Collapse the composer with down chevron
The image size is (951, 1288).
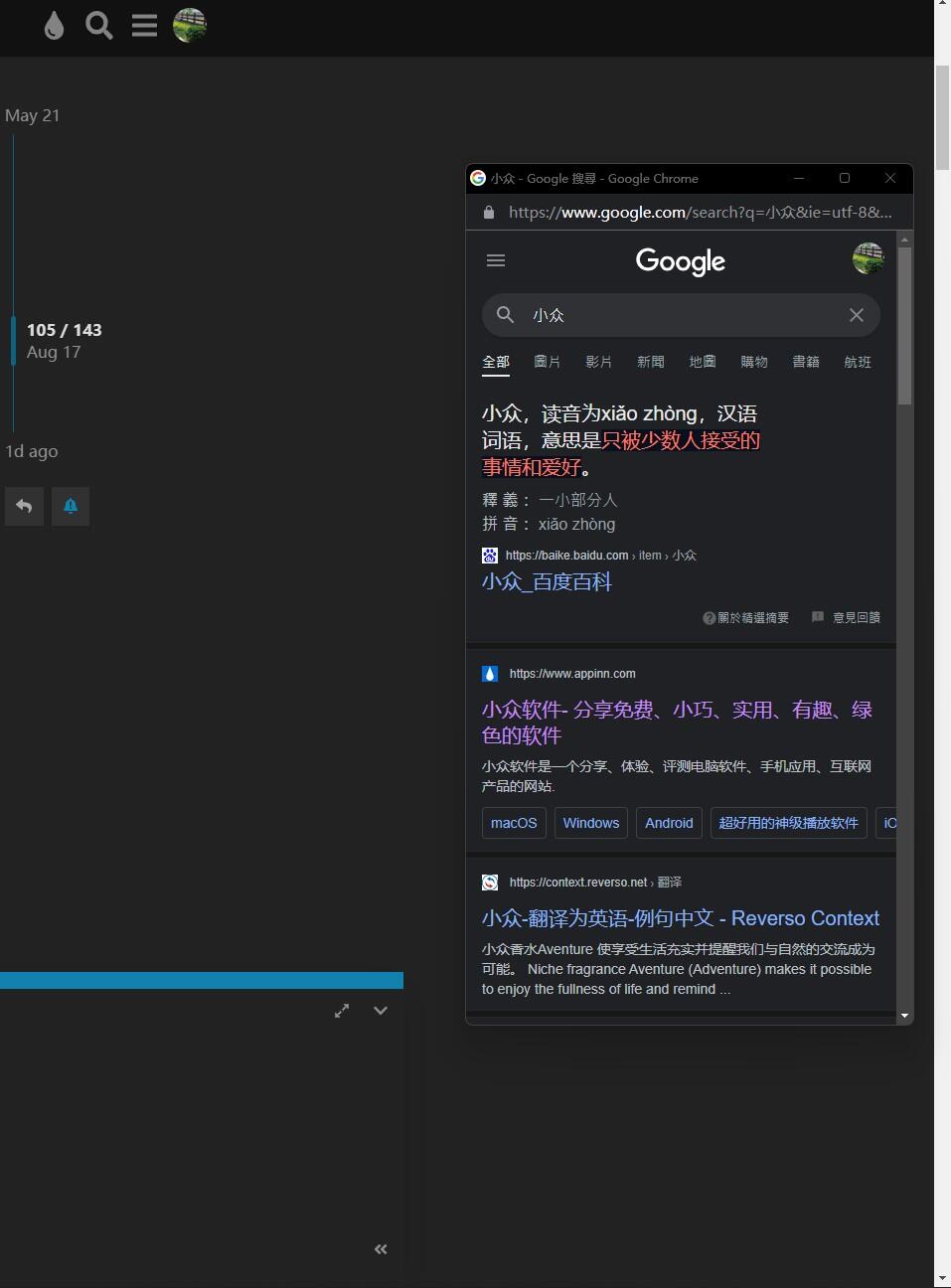coord(381,1011)
